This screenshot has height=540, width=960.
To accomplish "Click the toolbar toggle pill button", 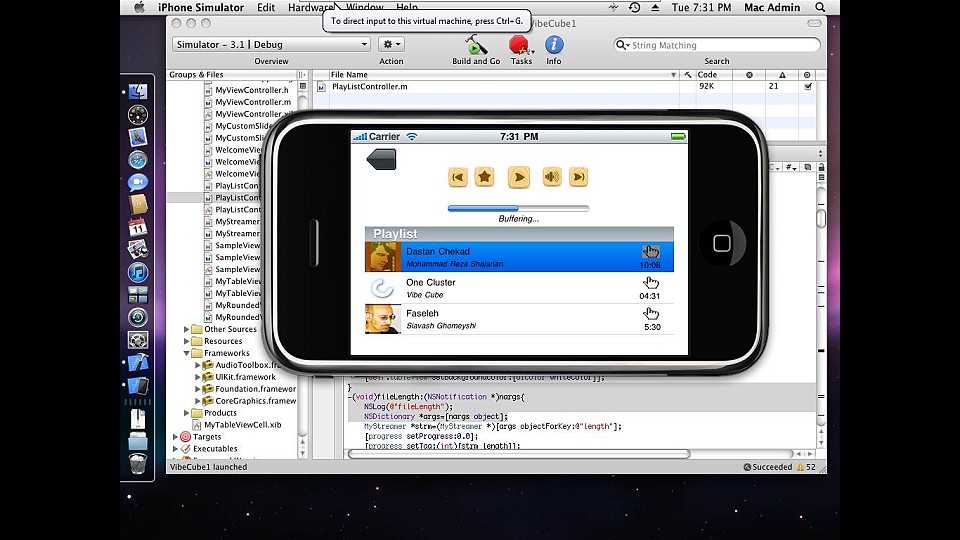I will click(x=814, y=23).
